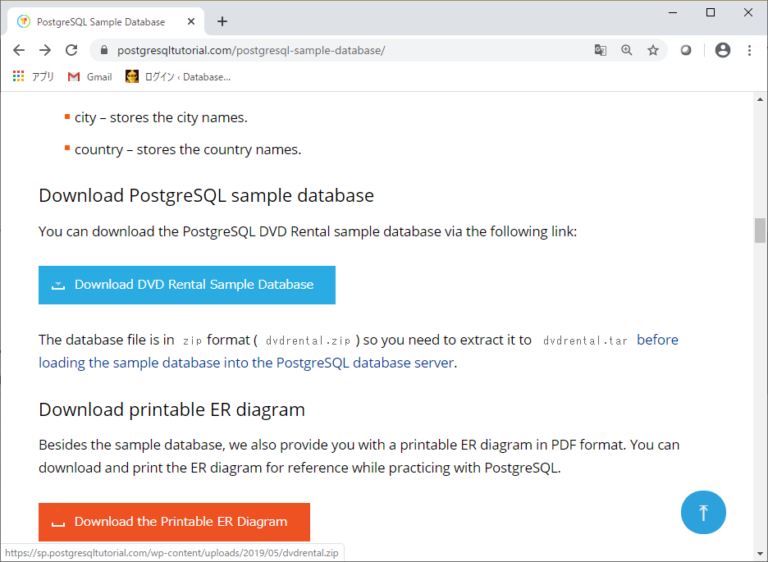
Task: Click the scrollbar up arrow
Action: 760,99
